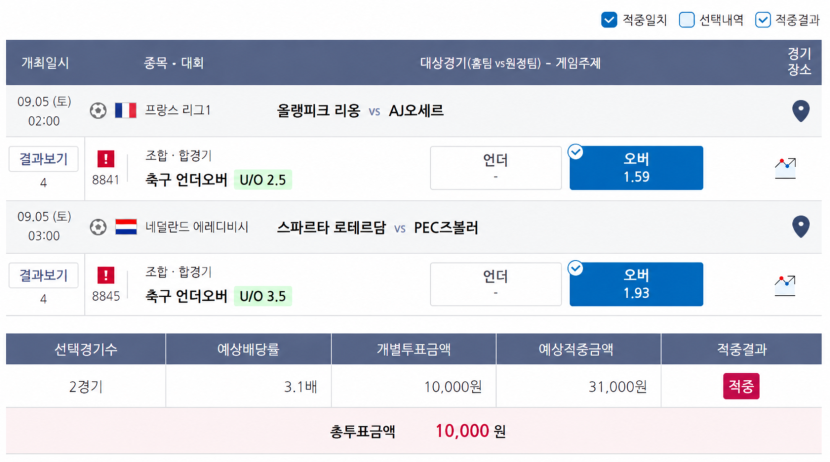Open venue map pin for Sparta Rotterdam match
830x462 pixels.
800,227
